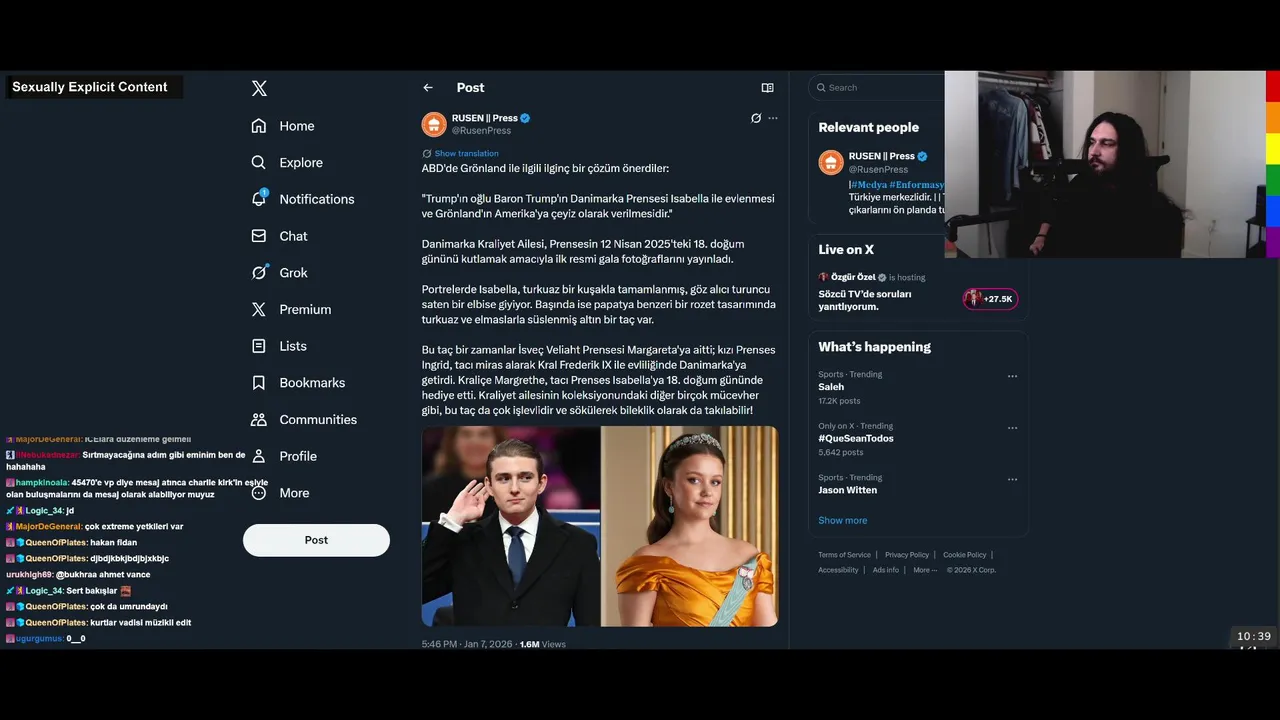
Task: Open Lists label in sidebar
Action: [293, 346]
